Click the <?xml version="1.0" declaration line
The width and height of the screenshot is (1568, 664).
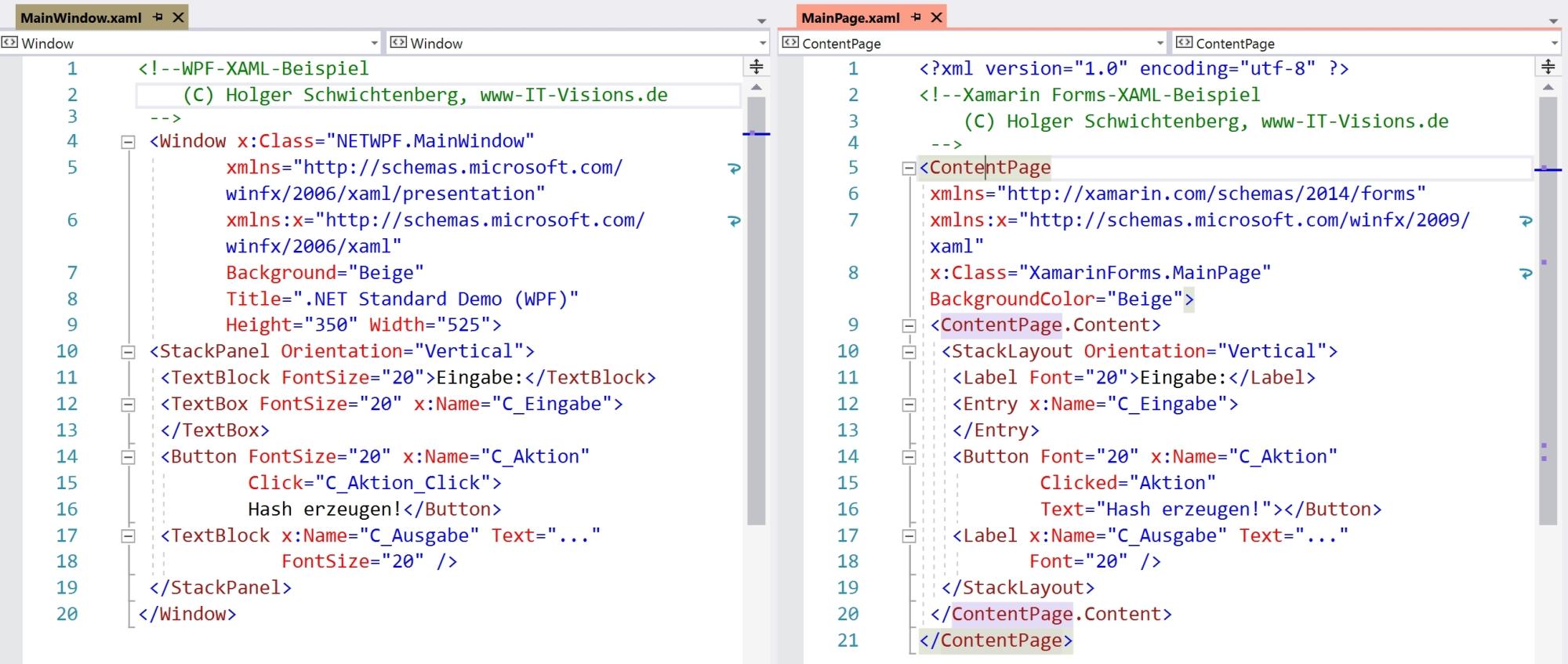[1134, 68]
